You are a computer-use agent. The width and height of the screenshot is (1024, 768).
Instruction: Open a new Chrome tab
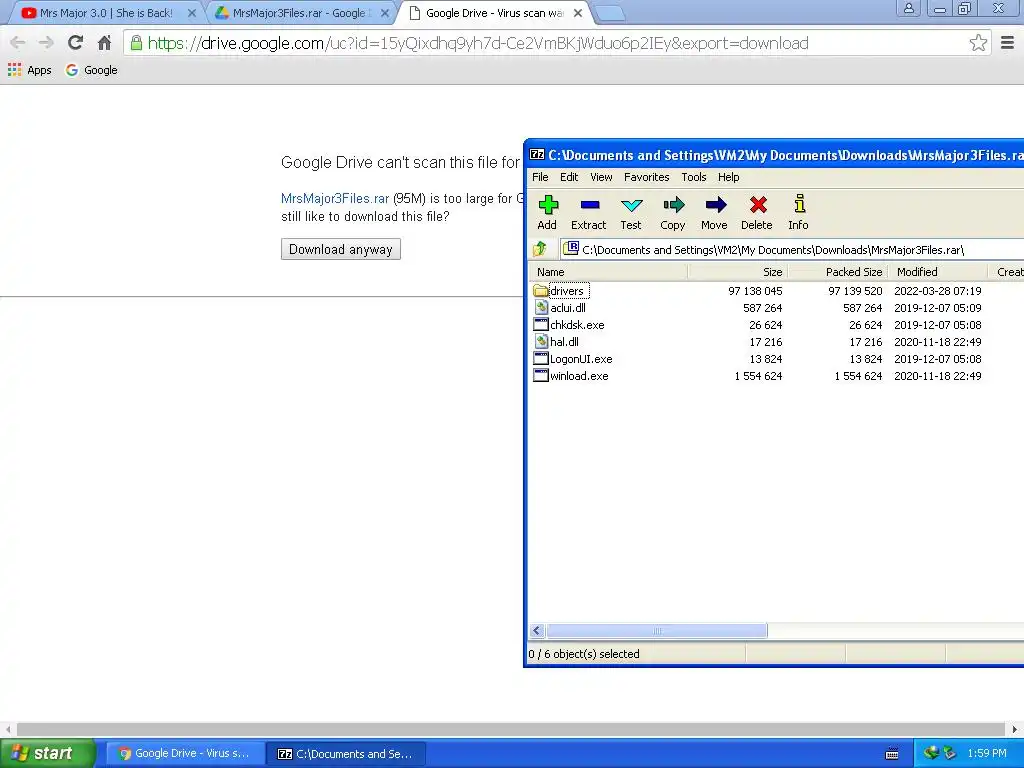tap(611, 13)
